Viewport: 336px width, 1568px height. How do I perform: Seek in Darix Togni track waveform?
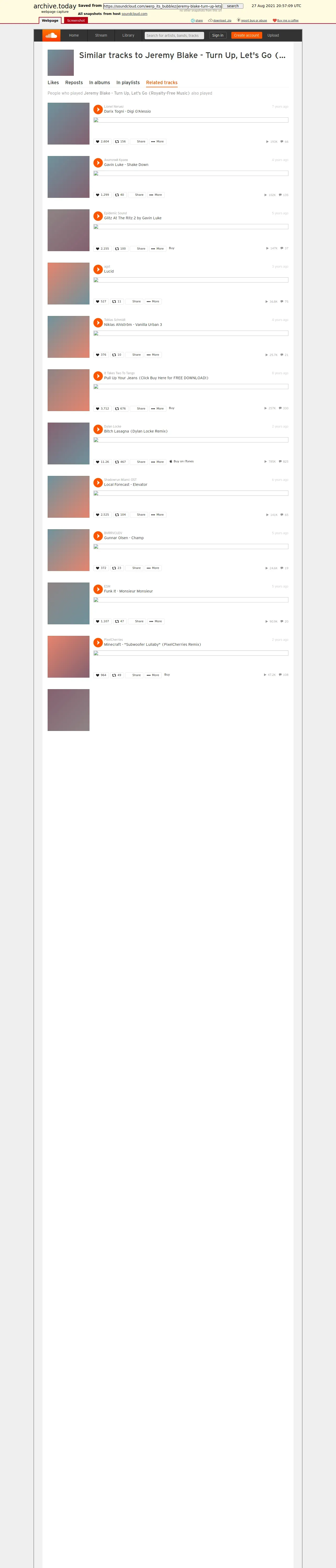click(191, 120)
